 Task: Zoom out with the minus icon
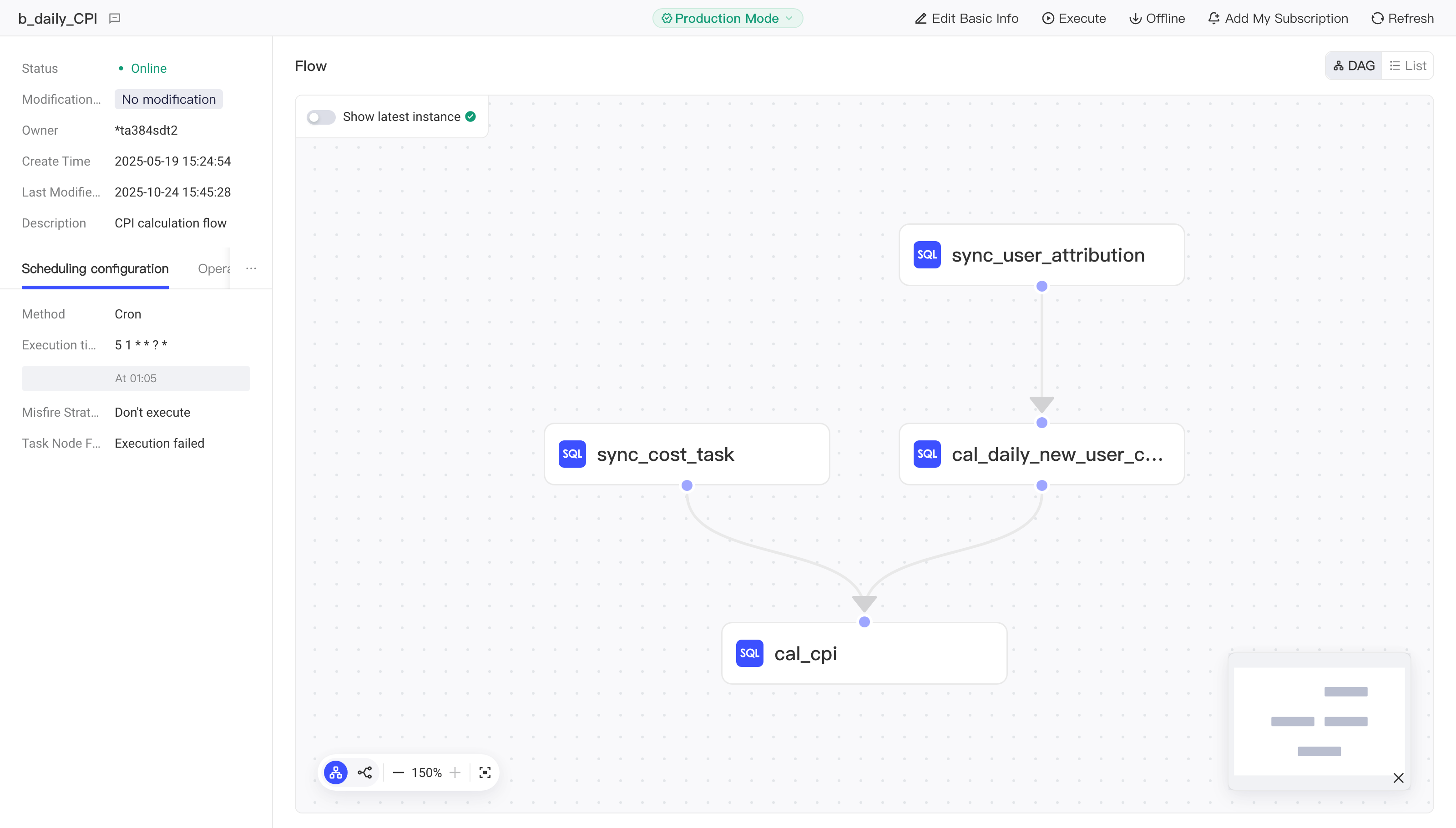click(398, 772)
